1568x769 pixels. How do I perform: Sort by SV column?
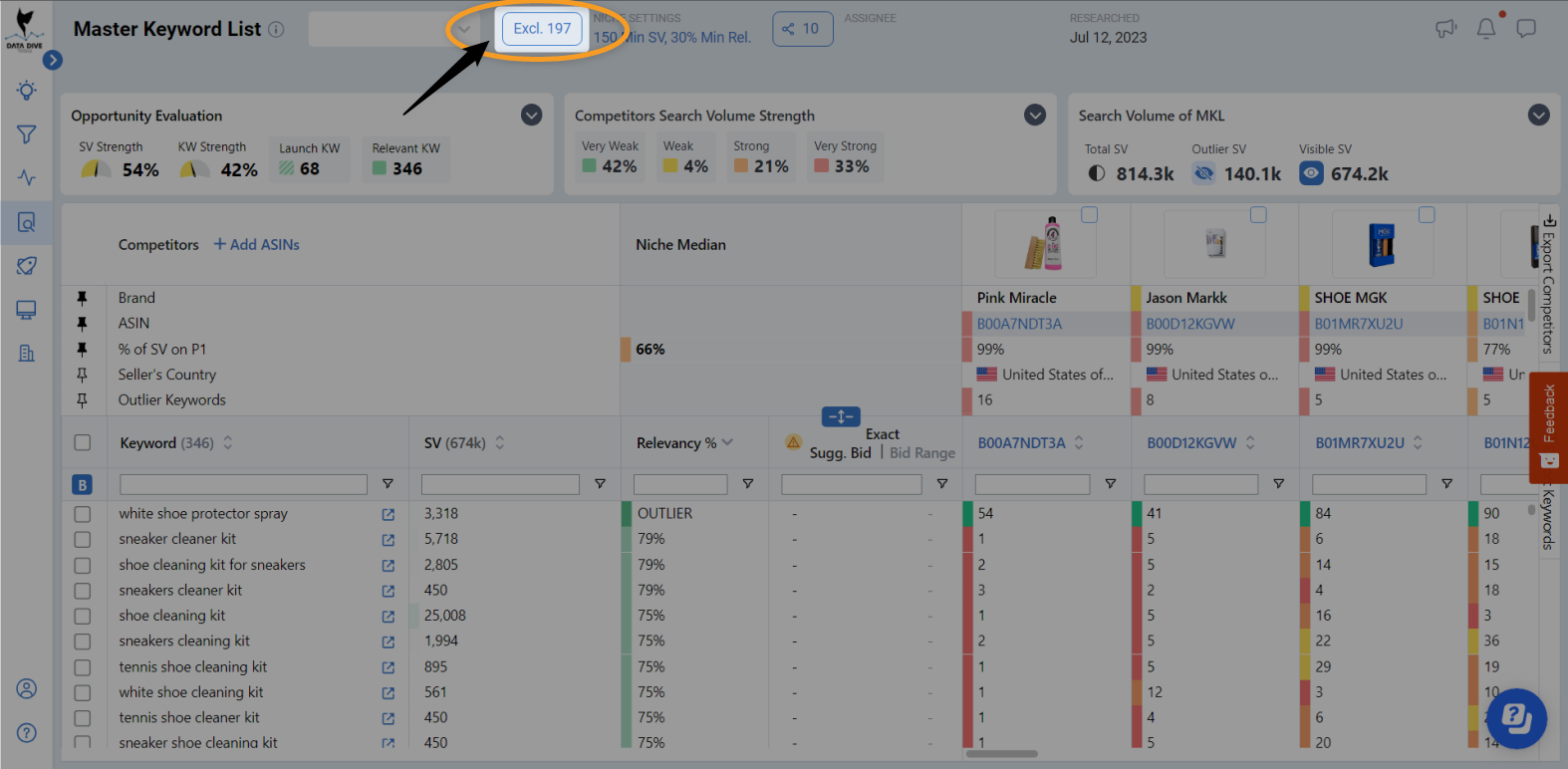pos(500,443)
